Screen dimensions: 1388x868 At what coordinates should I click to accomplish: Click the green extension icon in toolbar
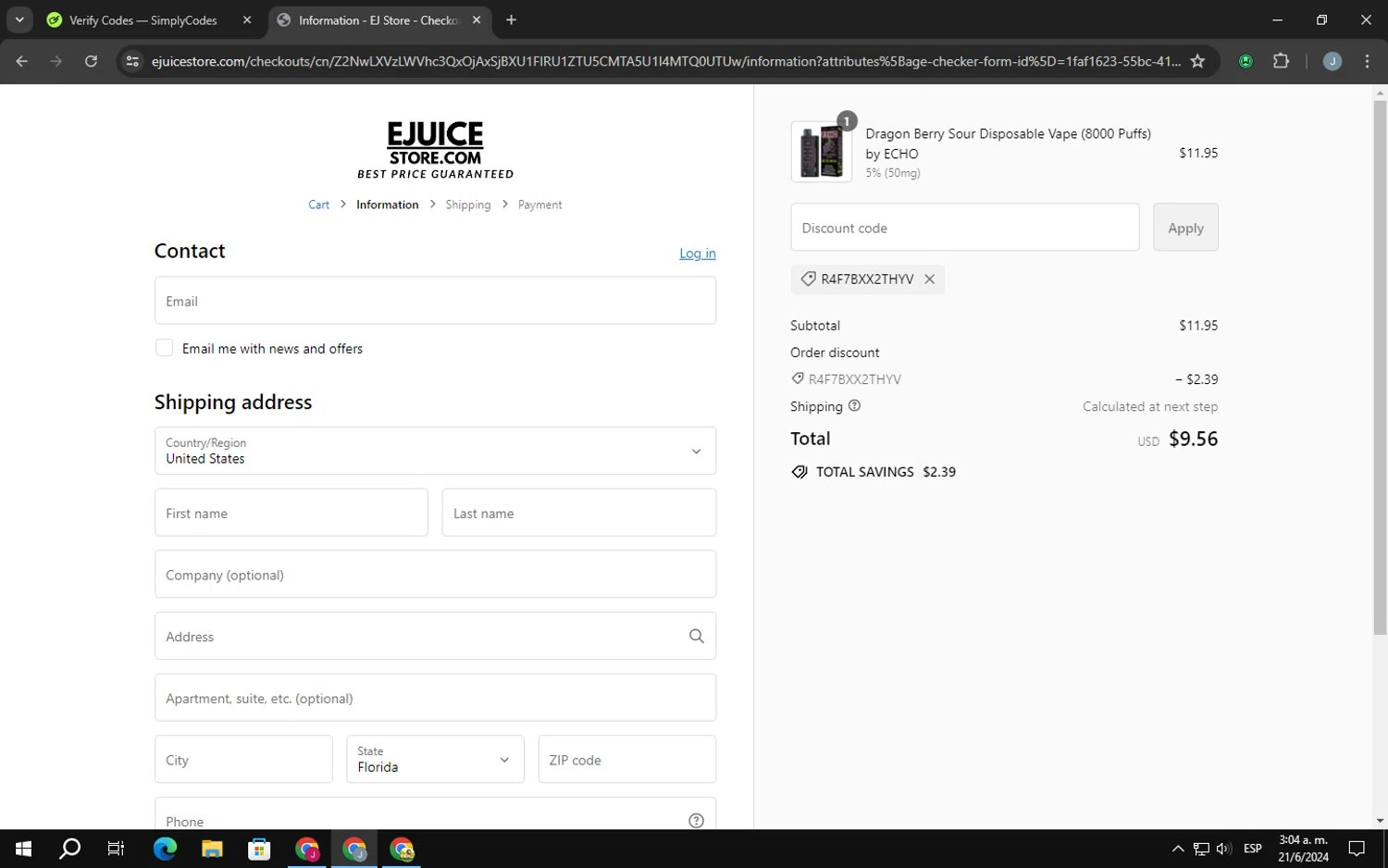coord(1245,61)
